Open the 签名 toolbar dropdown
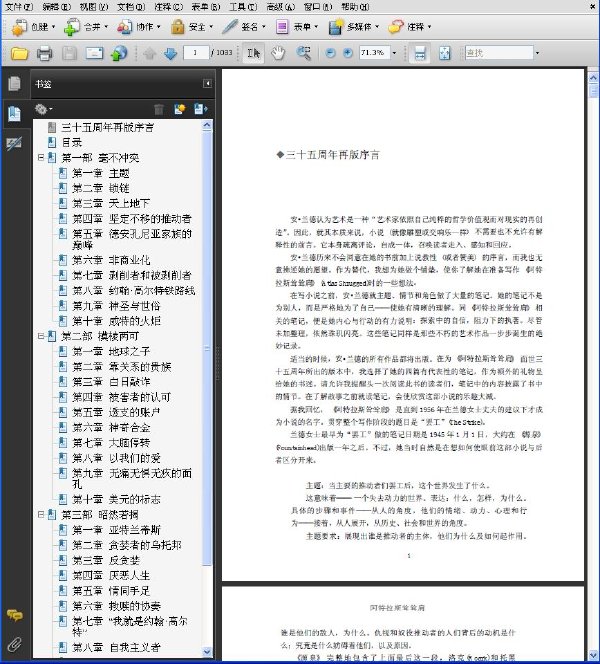The image size is (600, 664). [x=244, y=27]
